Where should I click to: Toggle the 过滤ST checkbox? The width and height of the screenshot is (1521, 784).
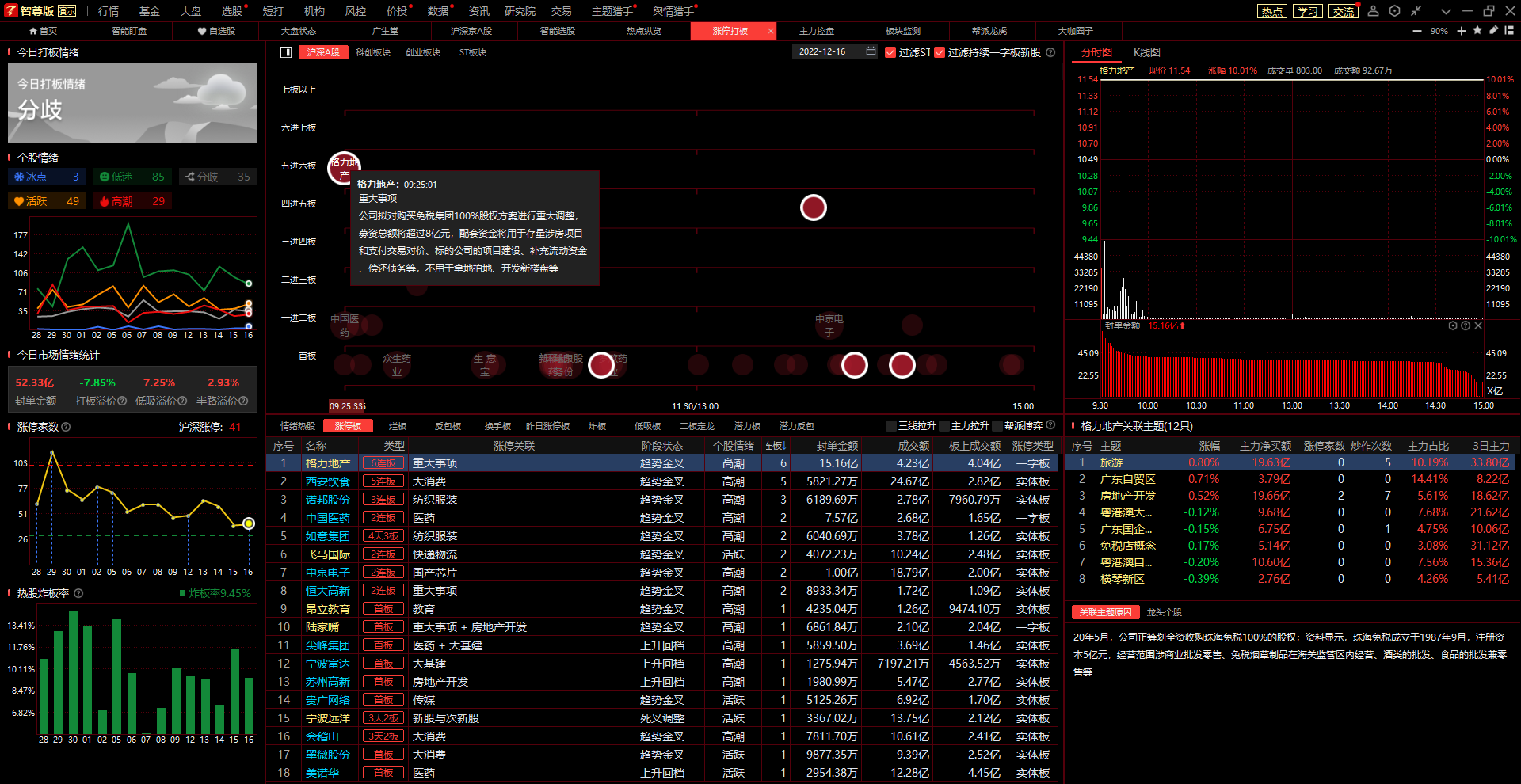coord(890,52)
